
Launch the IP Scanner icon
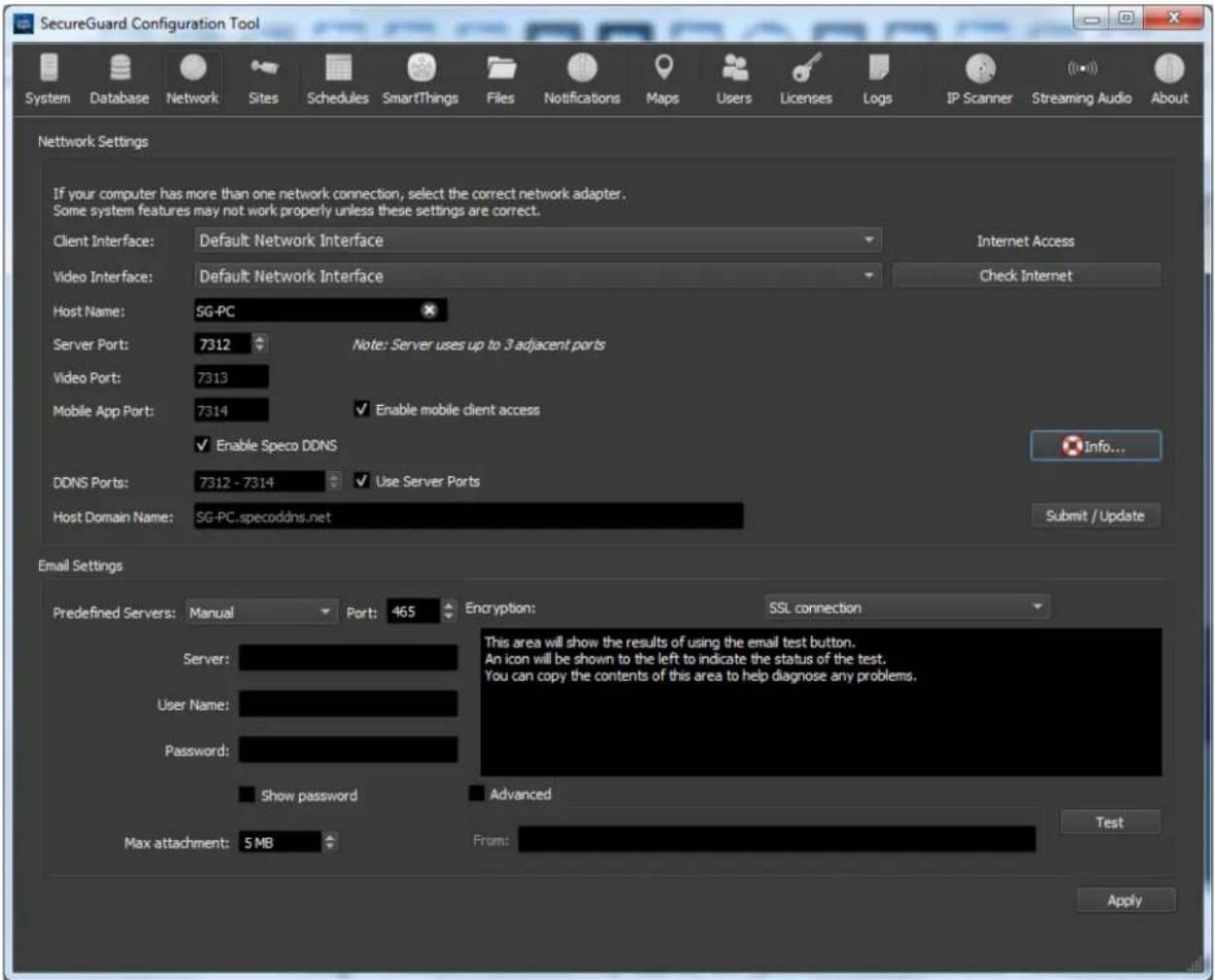click(x=980, y=79)
